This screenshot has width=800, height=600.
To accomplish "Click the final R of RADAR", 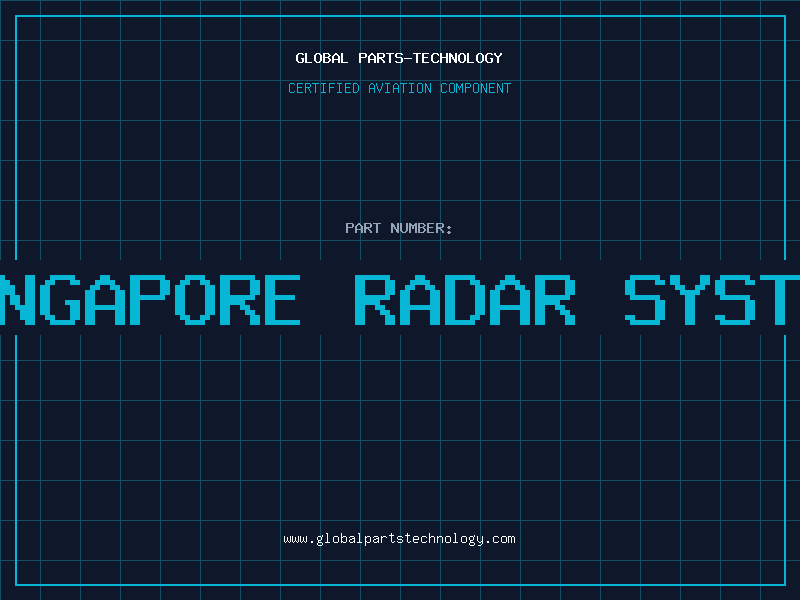I will 555,299.
